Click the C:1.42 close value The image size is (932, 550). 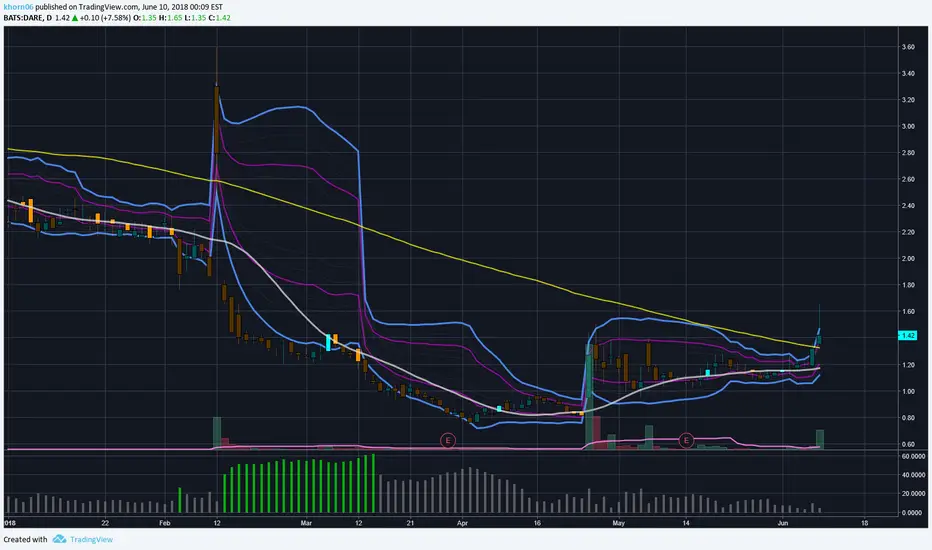[x=219, y=18]
